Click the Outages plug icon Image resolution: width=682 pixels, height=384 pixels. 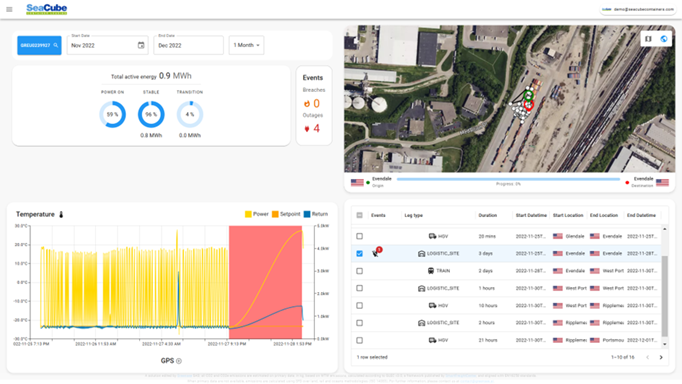(x=307, y=129)
